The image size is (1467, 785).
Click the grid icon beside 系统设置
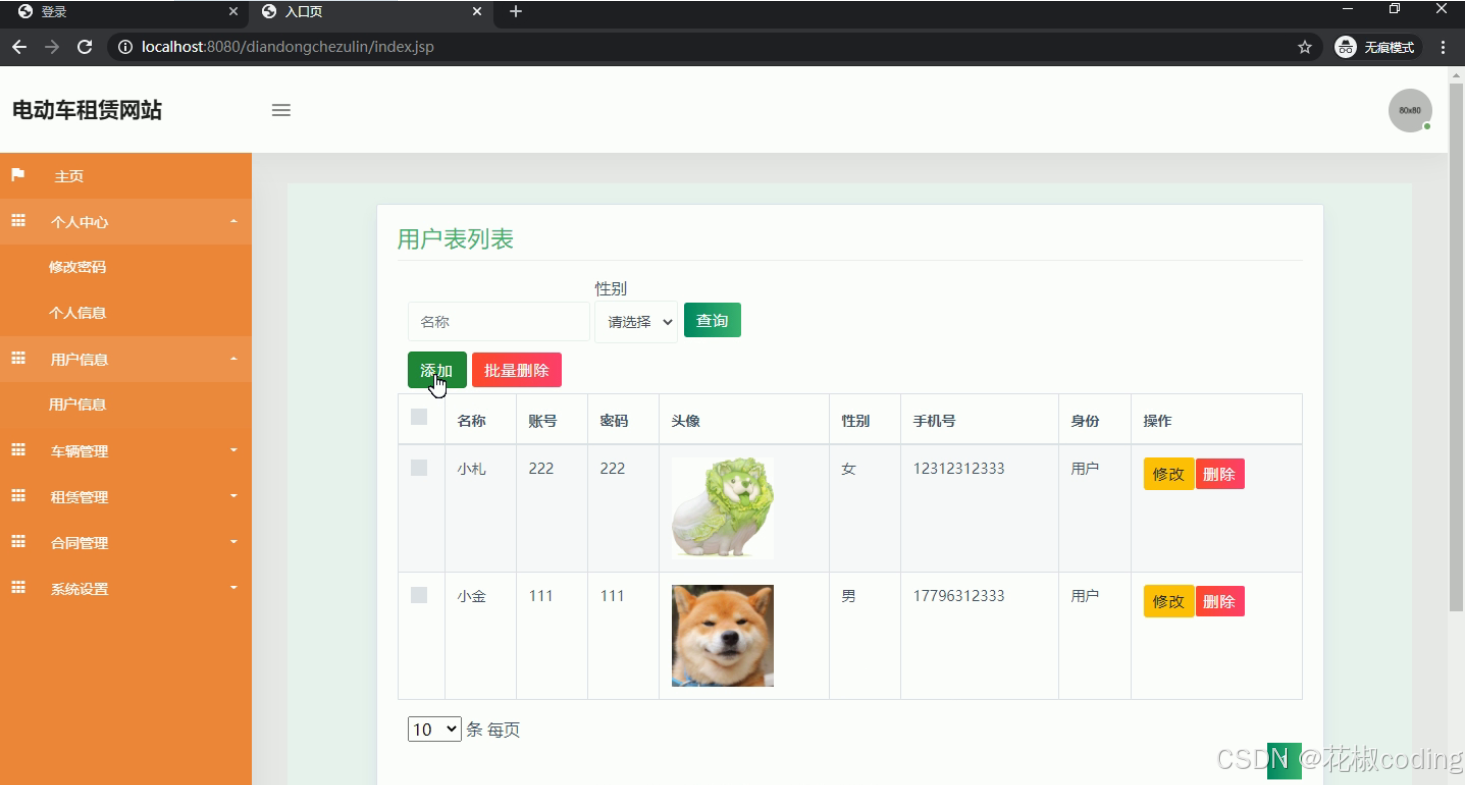point(17,588)
